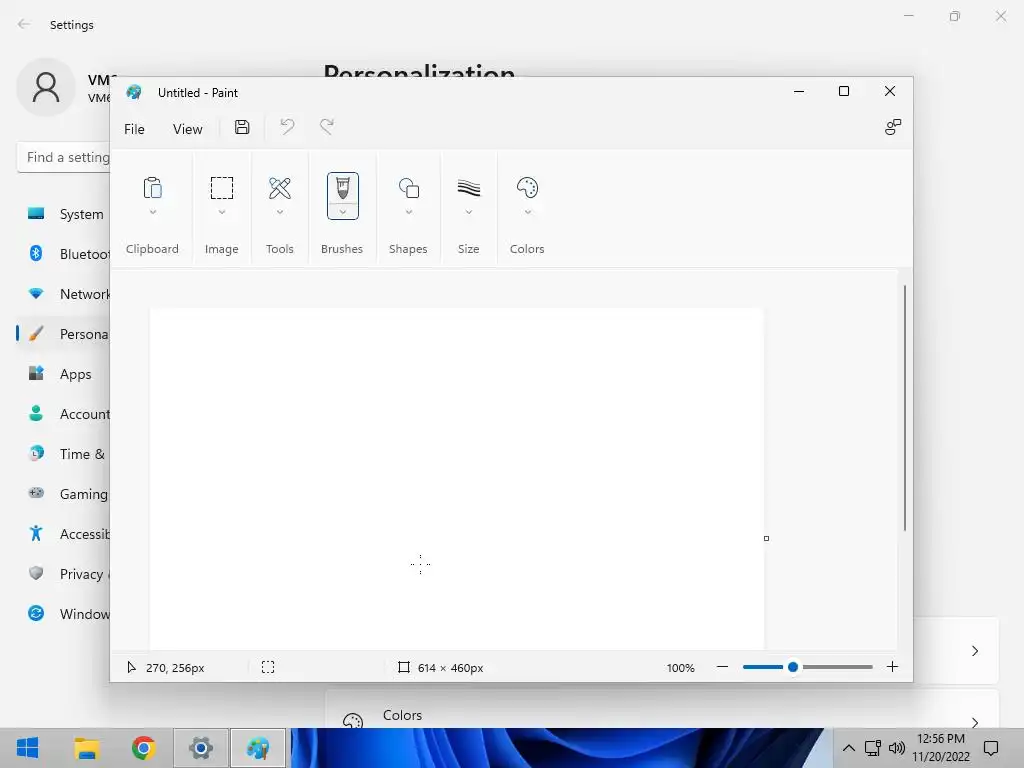The width and height of the screenshot is (1024, 768).
Task: Click the Redo arrow in Paint
Action: 327,127
